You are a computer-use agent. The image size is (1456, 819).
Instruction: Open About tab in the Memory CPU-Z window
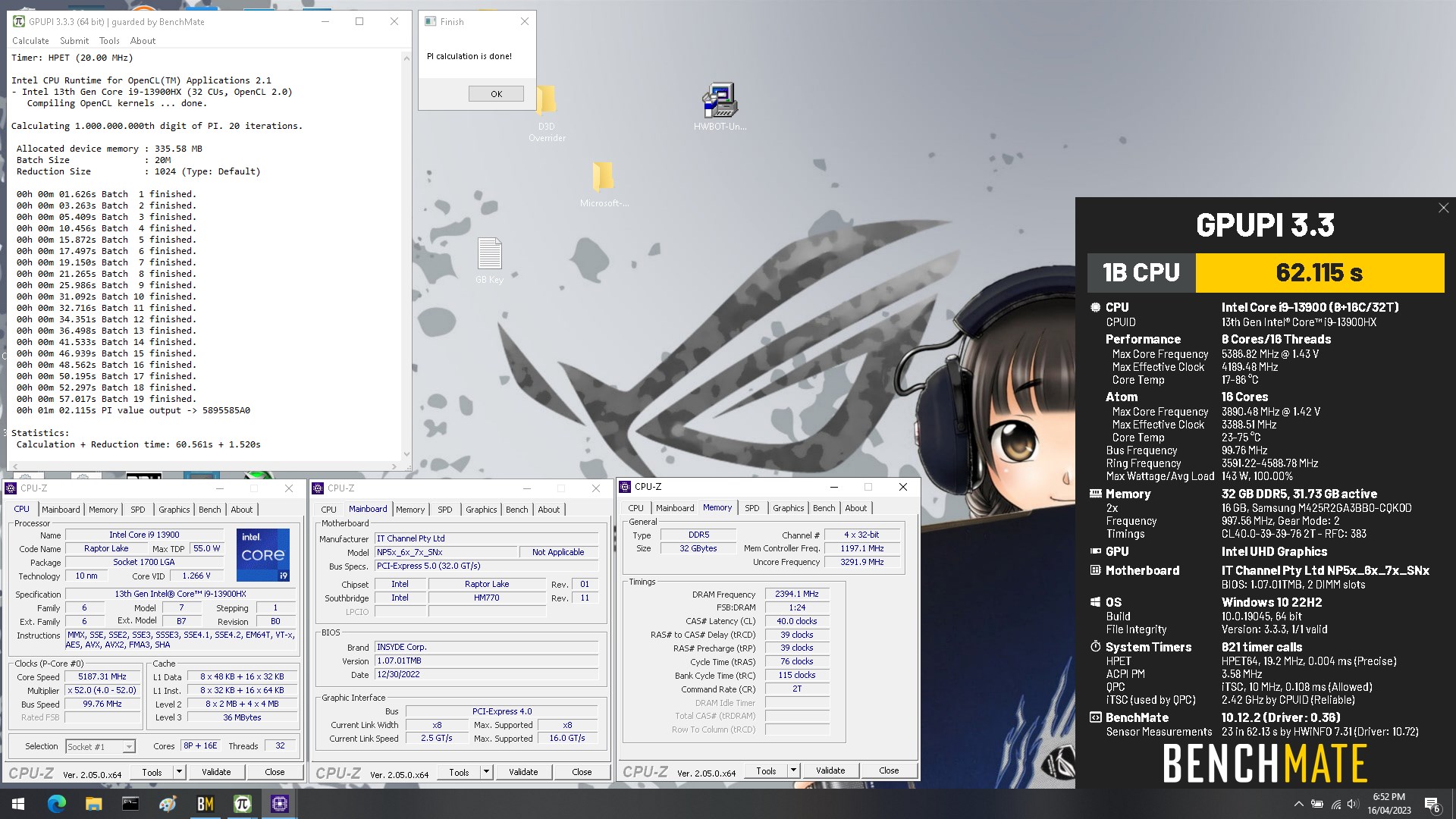[x=855, y=508]
